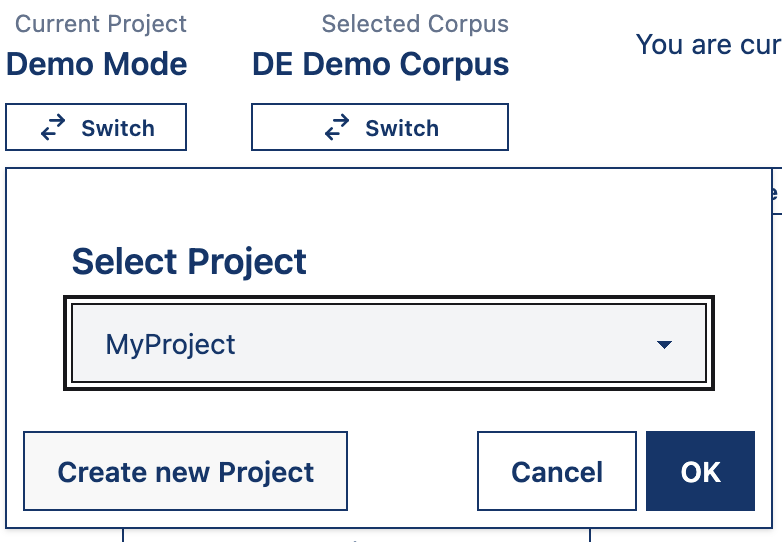Open the MyProject project dropdown
The width and height of the screenshot is (782, 542).
[388, 345]
